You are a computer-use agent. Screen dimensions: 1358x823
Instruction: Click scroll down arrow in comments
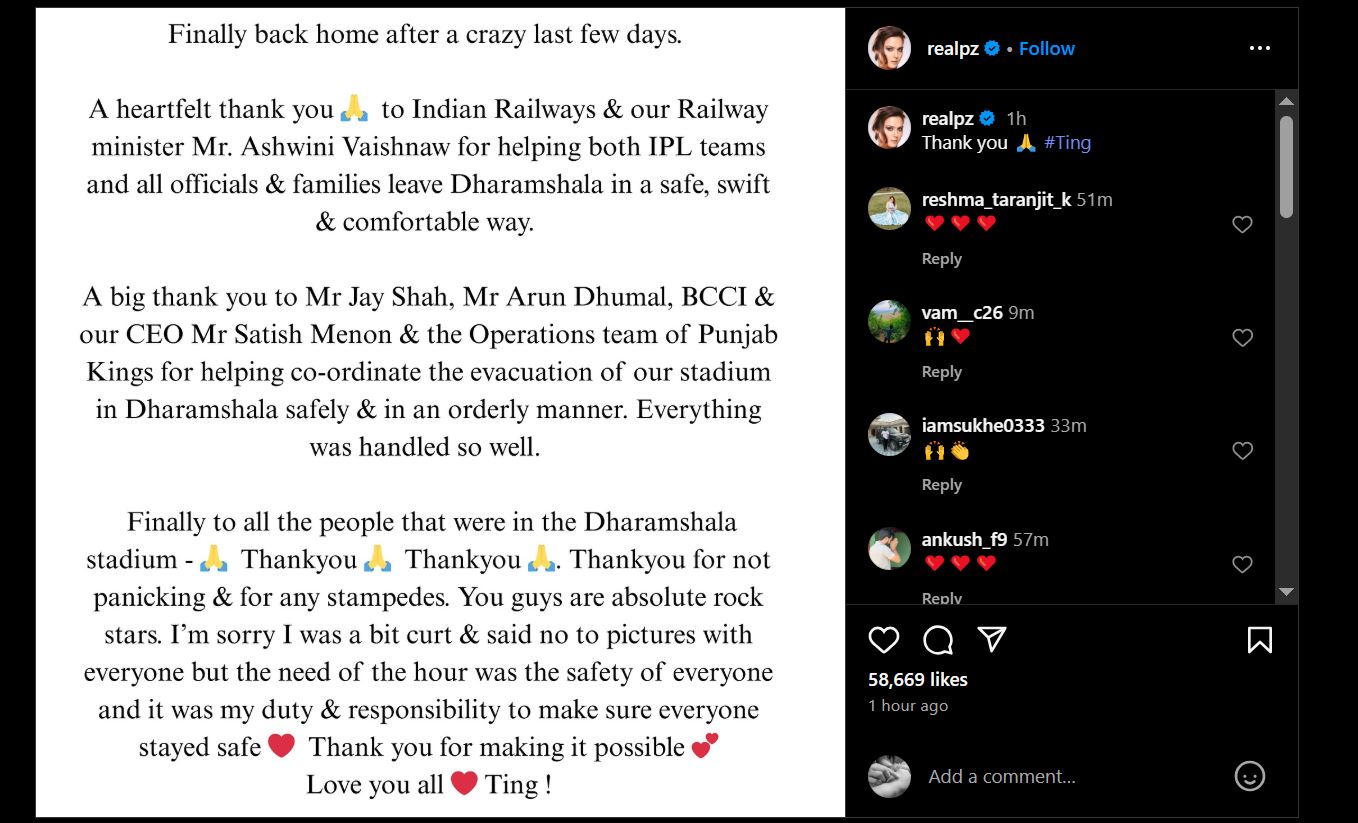[1287, 592]
